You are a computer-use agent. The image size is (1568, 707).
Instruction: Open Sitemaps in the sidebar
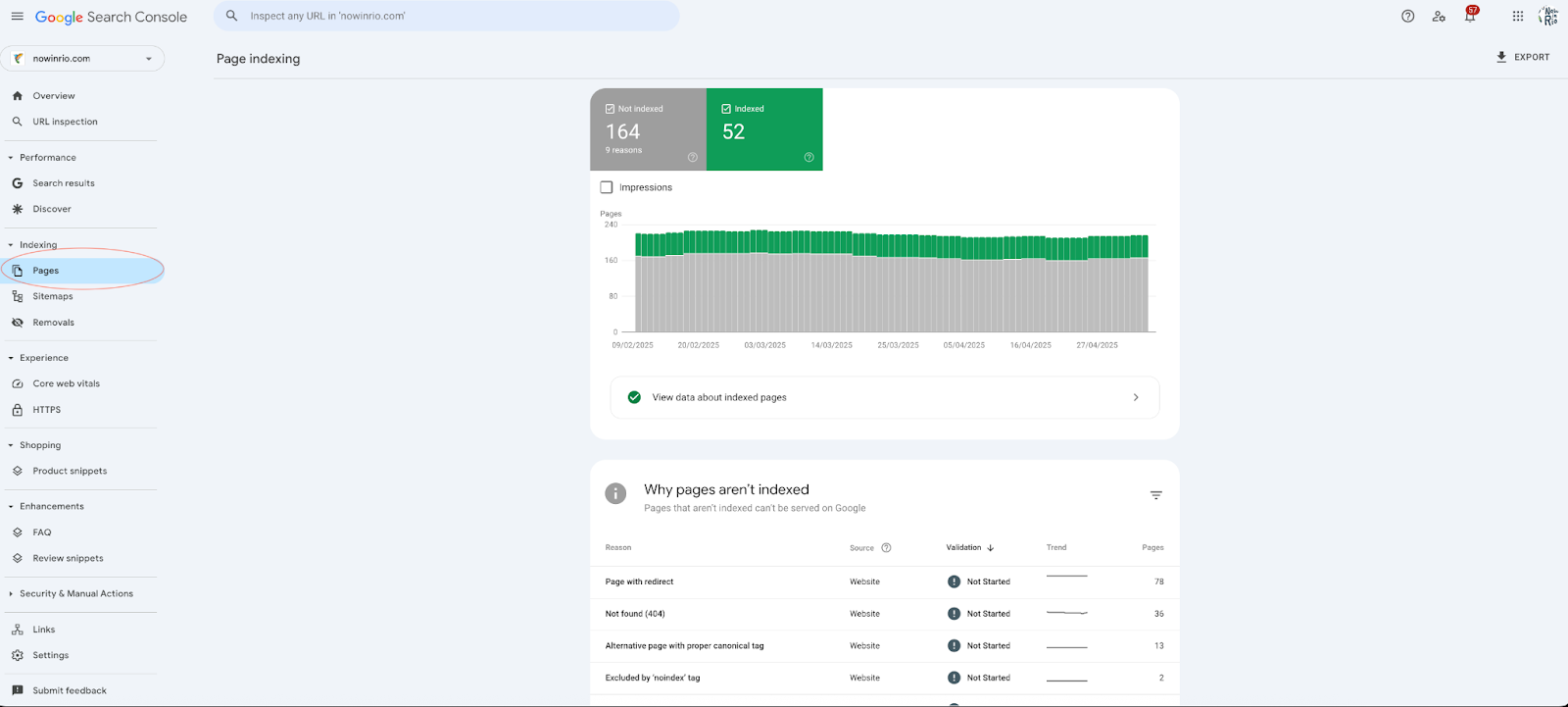coord(52,296)
